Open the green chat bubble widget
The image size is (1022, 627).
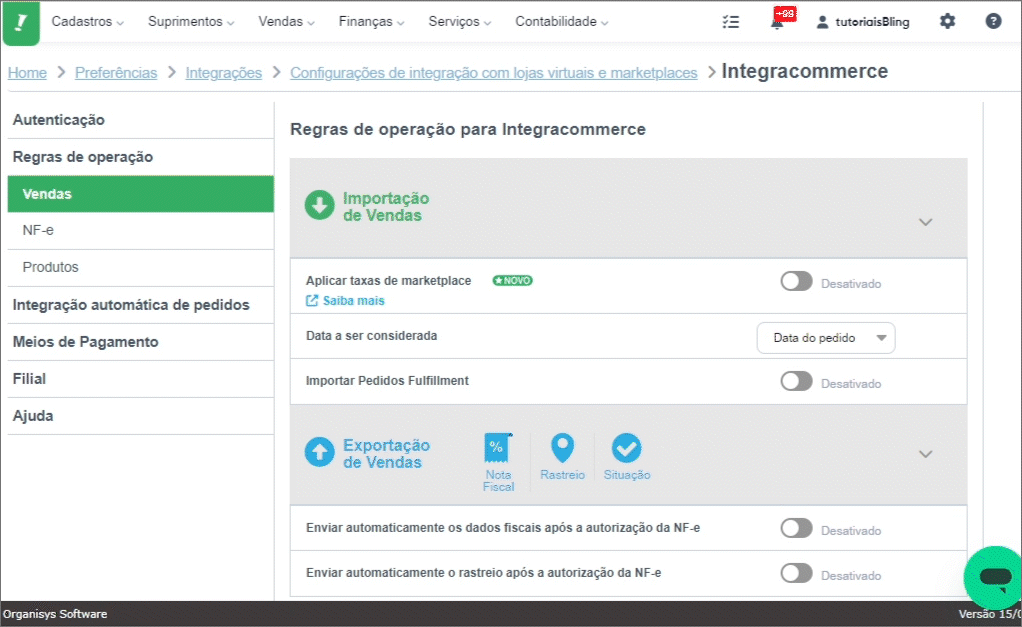tap(993, 577)
